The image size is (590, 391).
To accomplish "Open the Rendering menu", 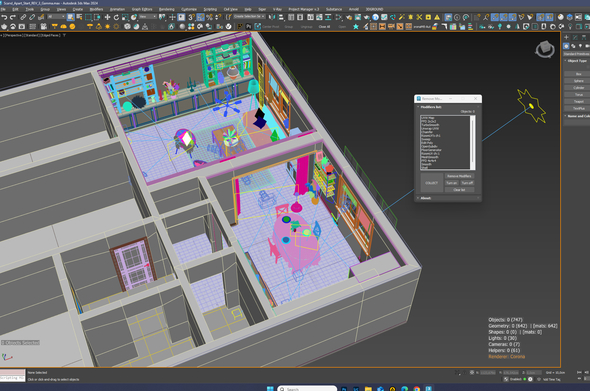I will [166, 9].
